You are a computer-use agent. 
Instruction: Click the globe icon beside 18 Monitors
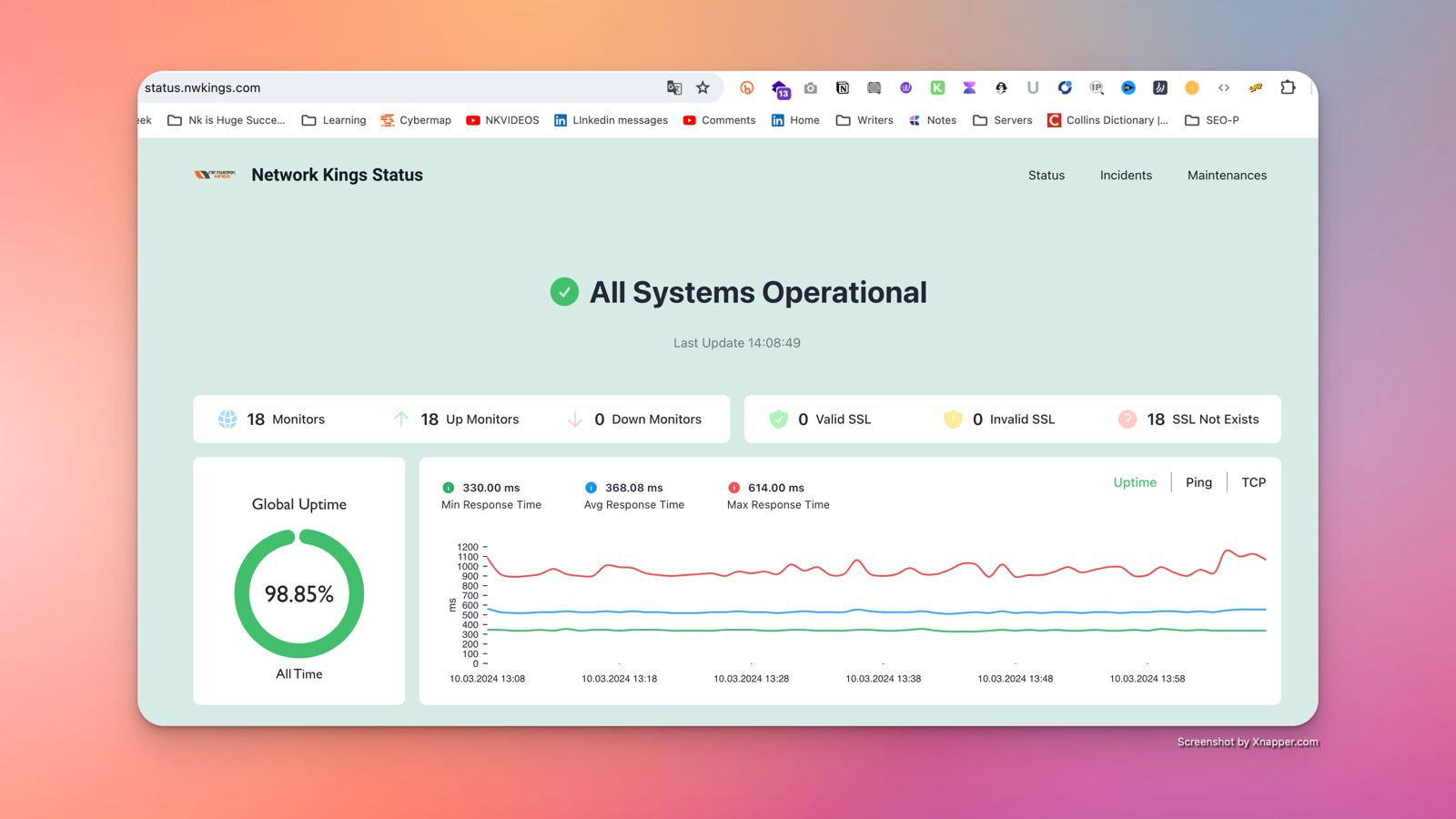coord(227,419)
